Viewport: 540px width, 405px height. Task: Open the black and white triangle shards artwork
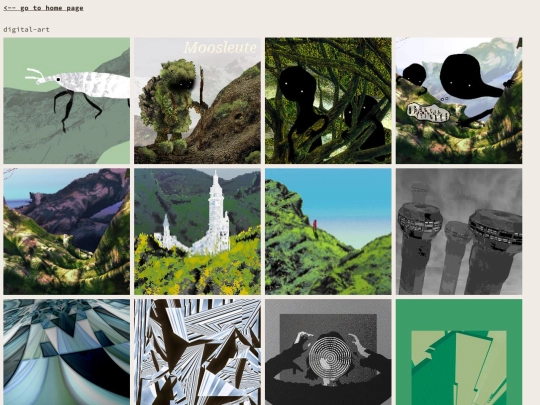point(197,352)
